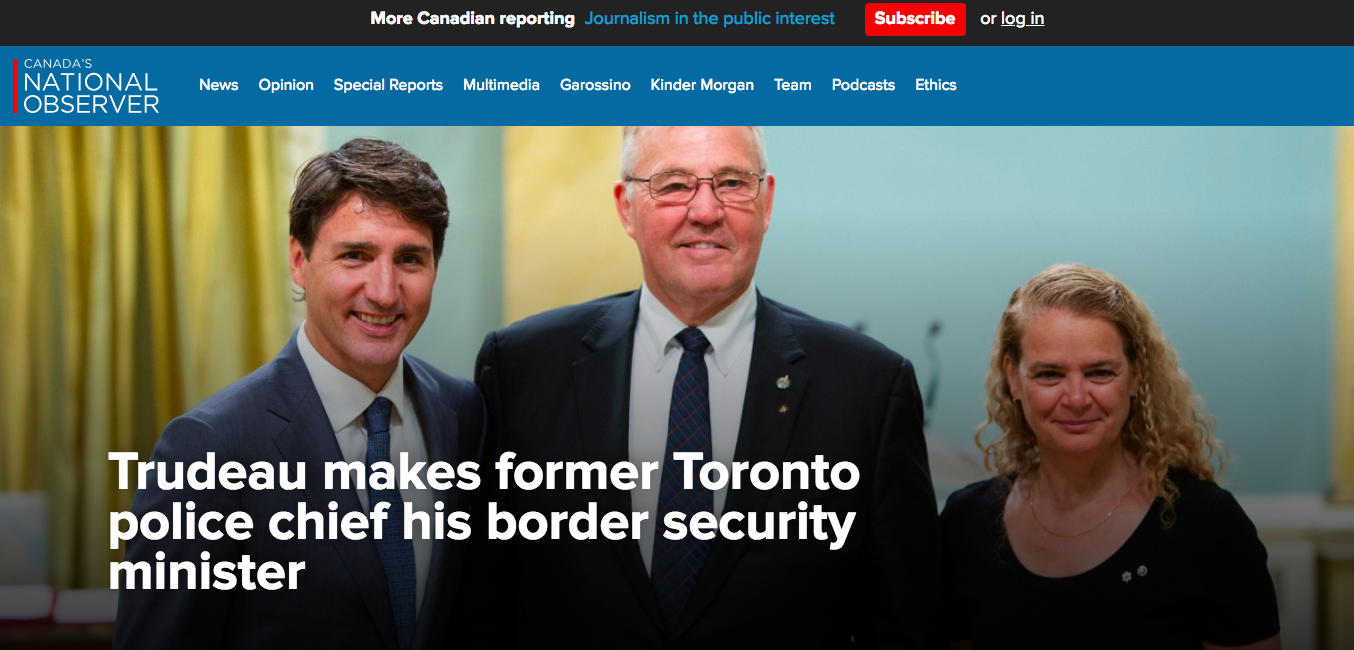Image resolution: width=1354 pixels, height=650 pixels.
Task: Open Special Reports in the navigation
Action: coord(388,85)
